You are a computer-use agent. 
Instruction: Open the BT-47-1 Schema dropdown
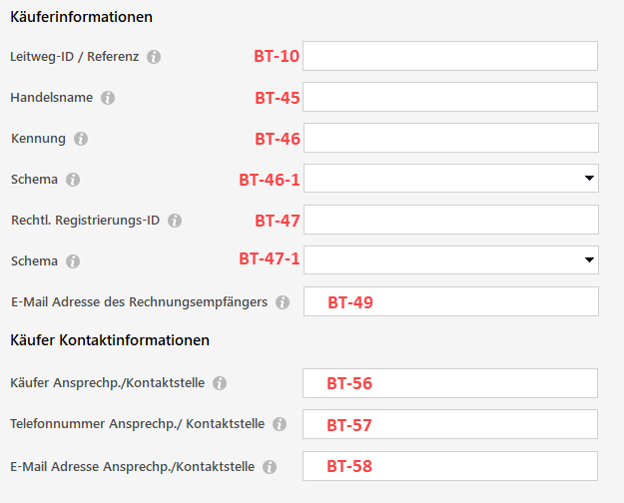[x=450, y=260]
